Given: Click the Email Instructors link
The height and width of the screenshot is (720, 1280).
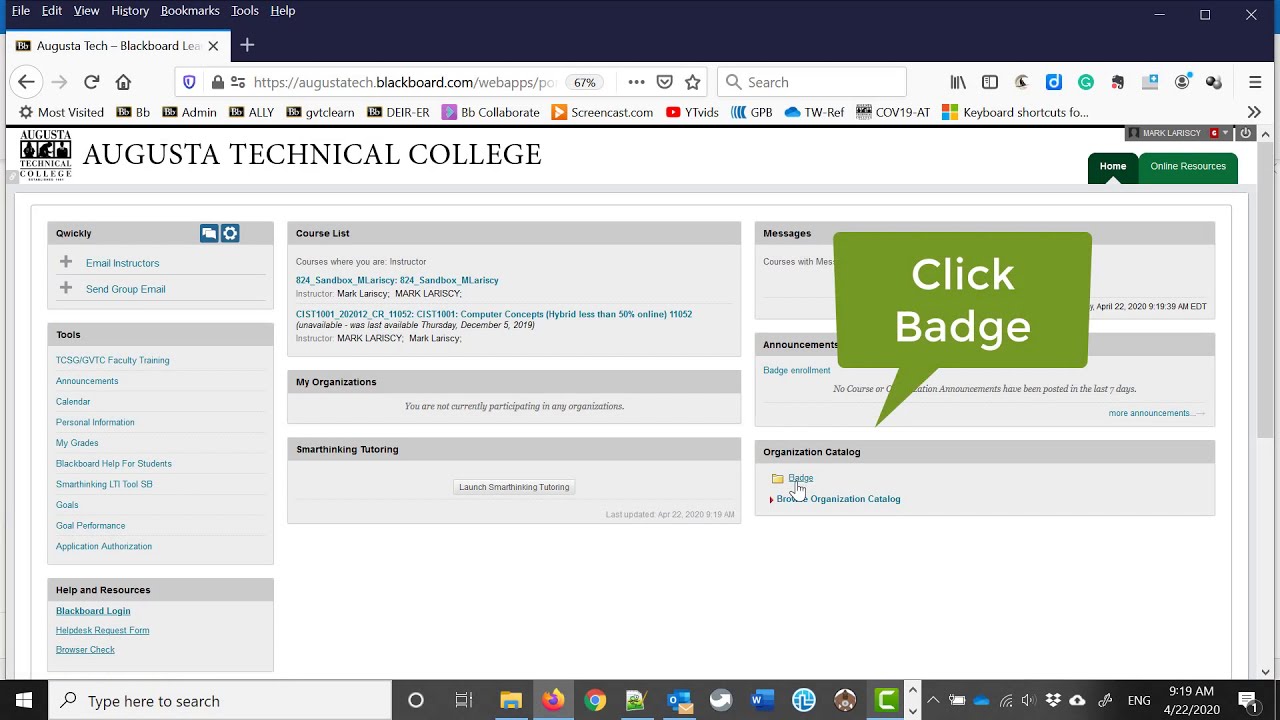Looking at the screenshot, I should coord(122,263).
